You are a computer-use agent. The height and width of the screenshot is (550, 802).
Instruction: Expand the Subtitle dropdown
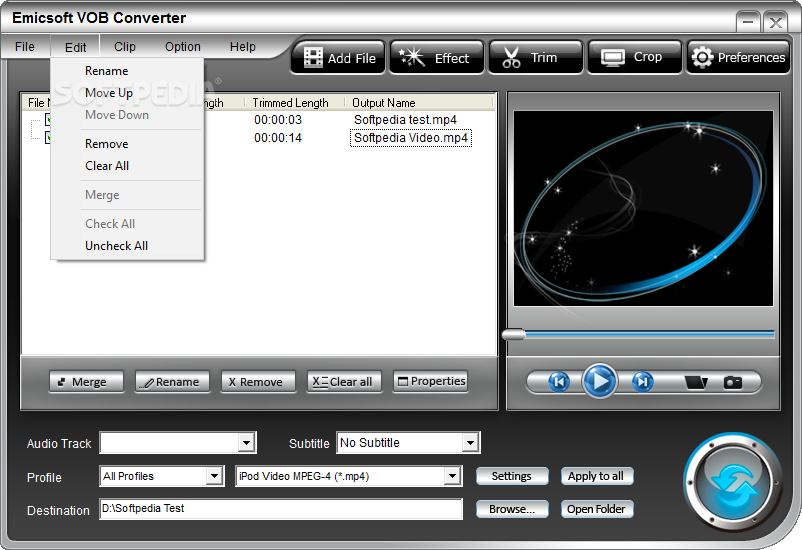(x=470, y=443)
